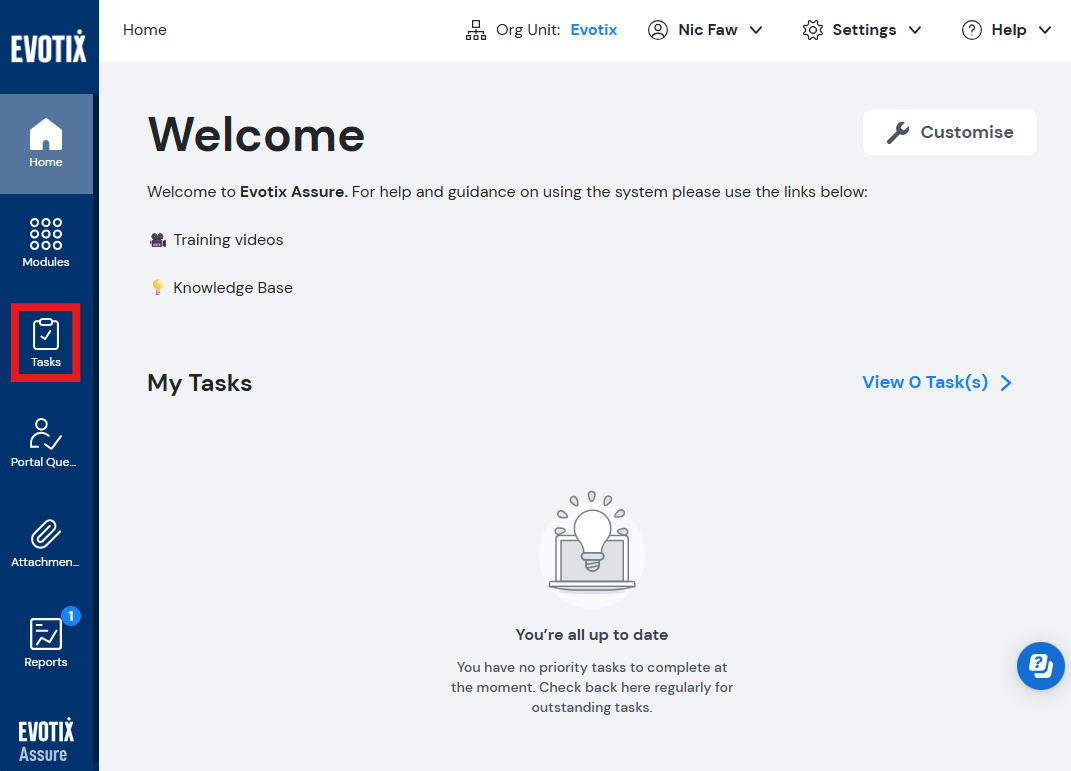Viewport: 1071px width, 771px height.
Task: Click the Knowledge Base lightbulb icon
Action: pyautogui.click(x=158, y=288)
